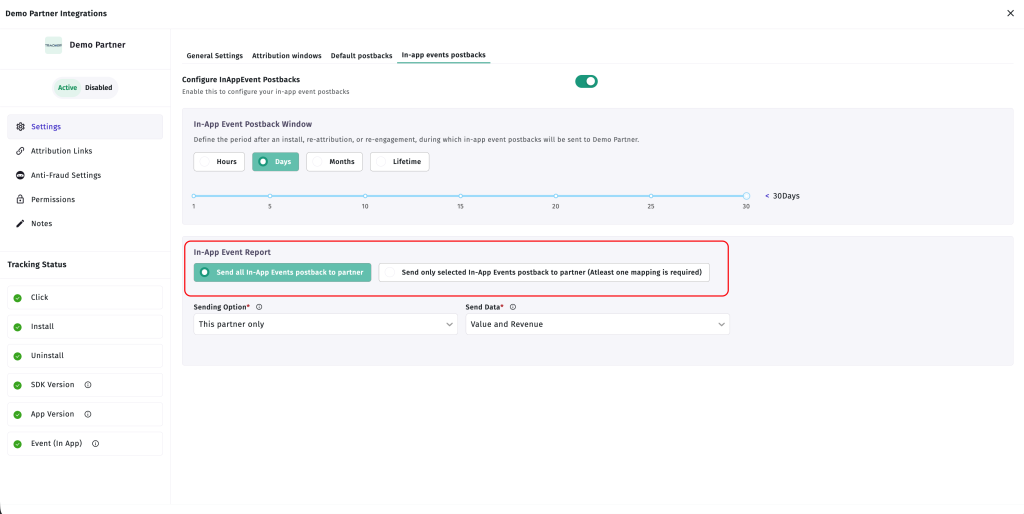The image size is (1024, 514).
Task: Set postback window slider to 5
Action: point(270,196)
